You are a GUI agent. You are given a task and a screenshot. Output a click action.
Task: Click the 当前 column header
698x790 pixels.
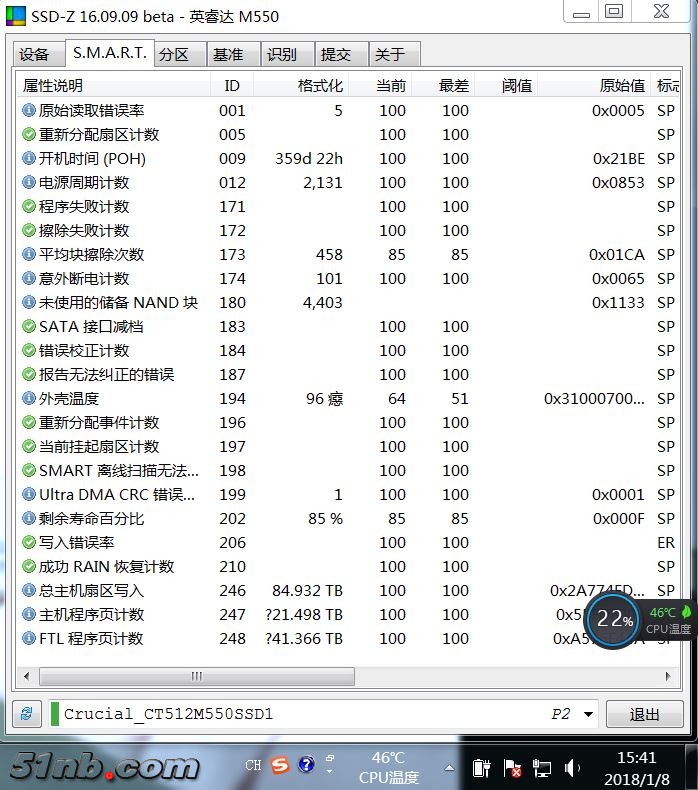point(380,85)
